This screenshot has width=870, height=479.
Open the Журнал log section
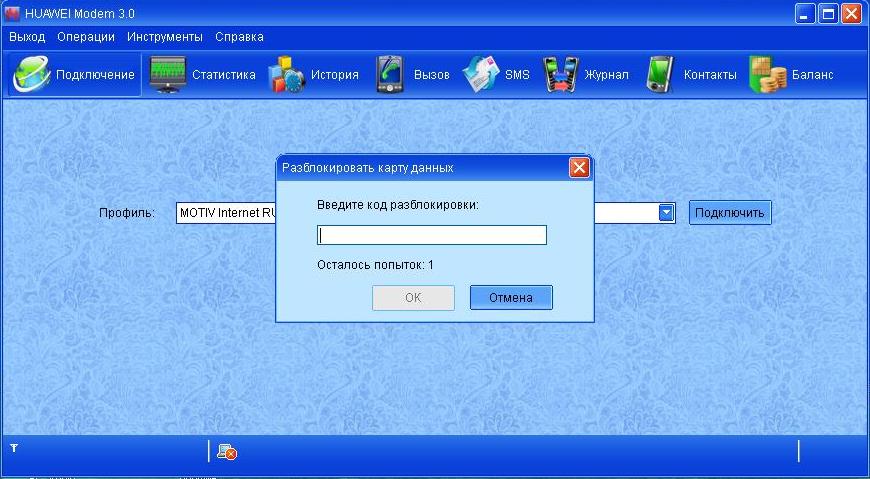click(x=585, y=74)
